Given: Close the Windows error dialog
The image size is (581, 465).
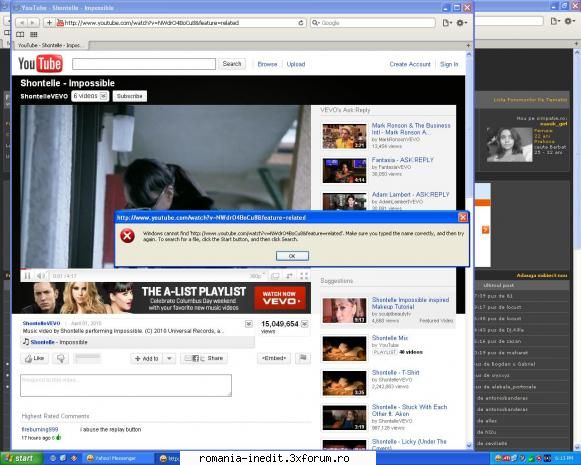Looking at the screenshot, I should point(463,217).
